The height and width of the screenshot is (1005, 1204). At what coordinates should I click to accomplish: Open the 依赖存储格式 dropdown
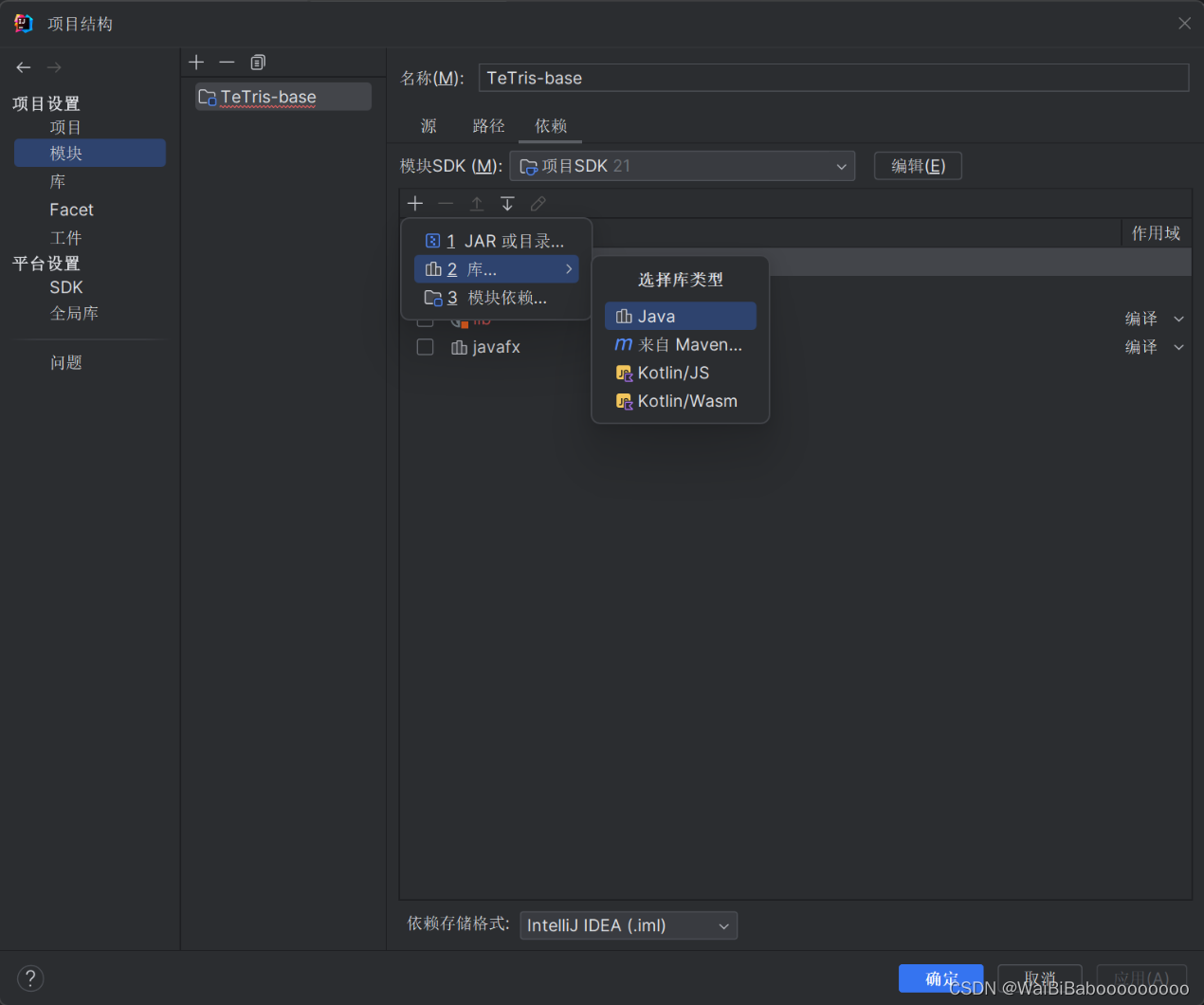(629, 925)
